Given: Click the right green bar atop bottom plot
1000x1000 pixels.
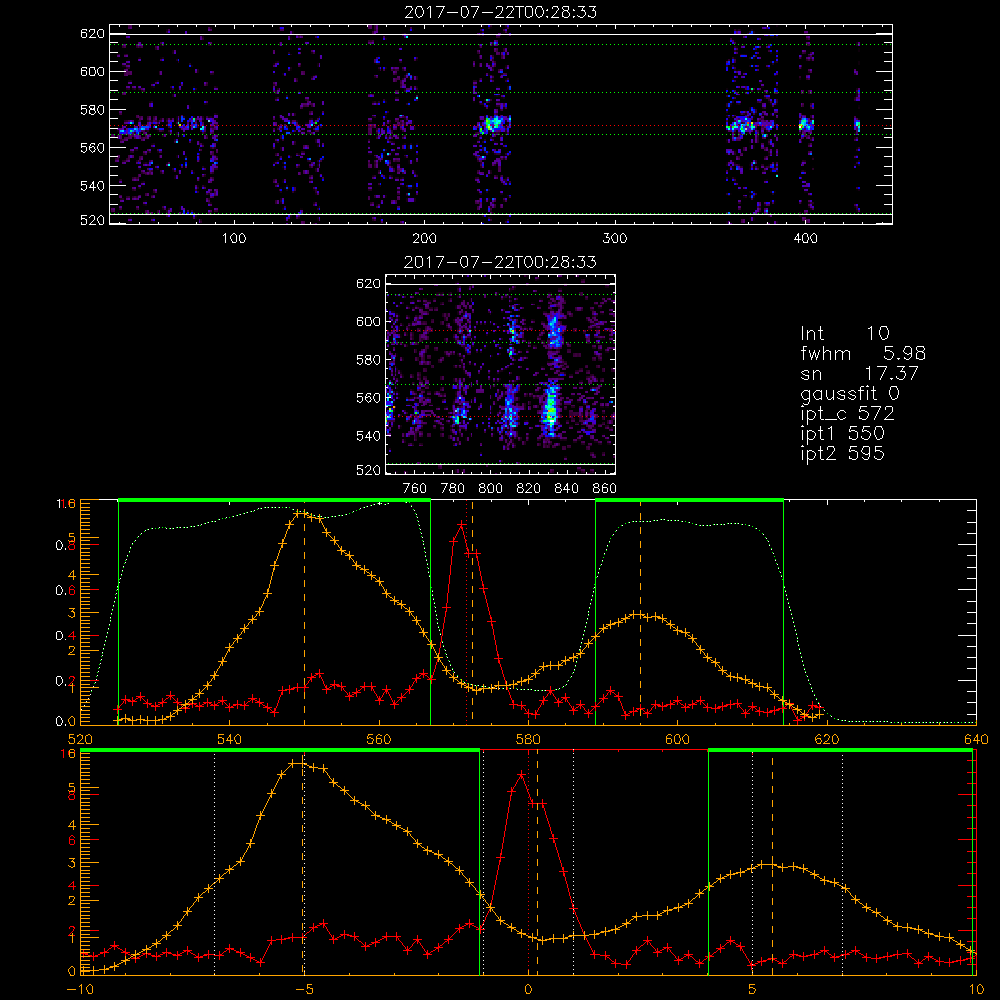Looking at the screenshot, I should pos(841,751).
